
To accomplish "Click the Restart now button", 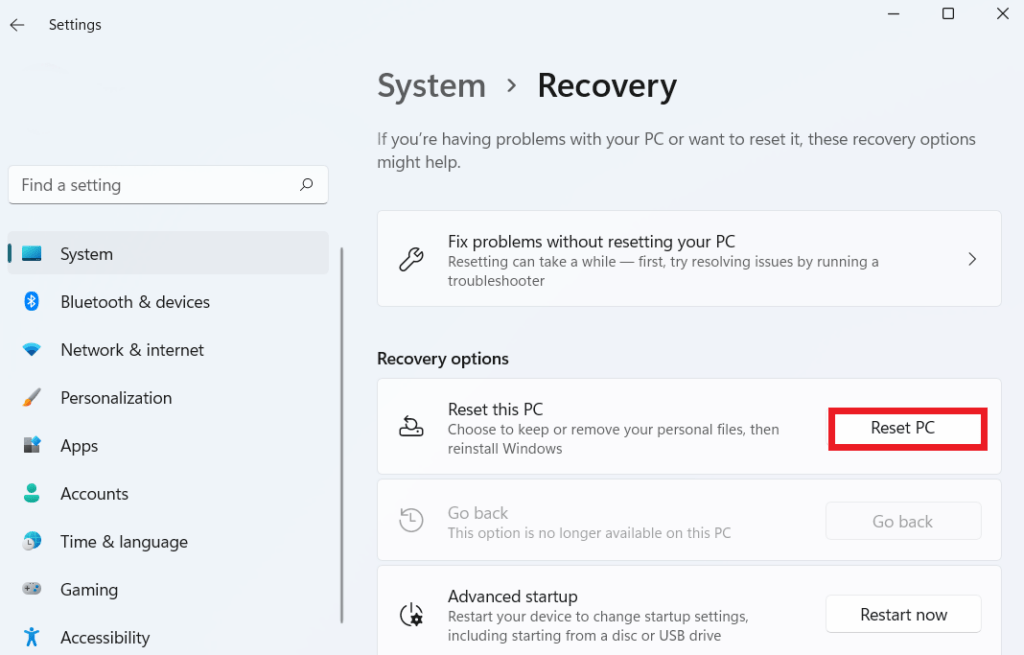I will [903, 614].
